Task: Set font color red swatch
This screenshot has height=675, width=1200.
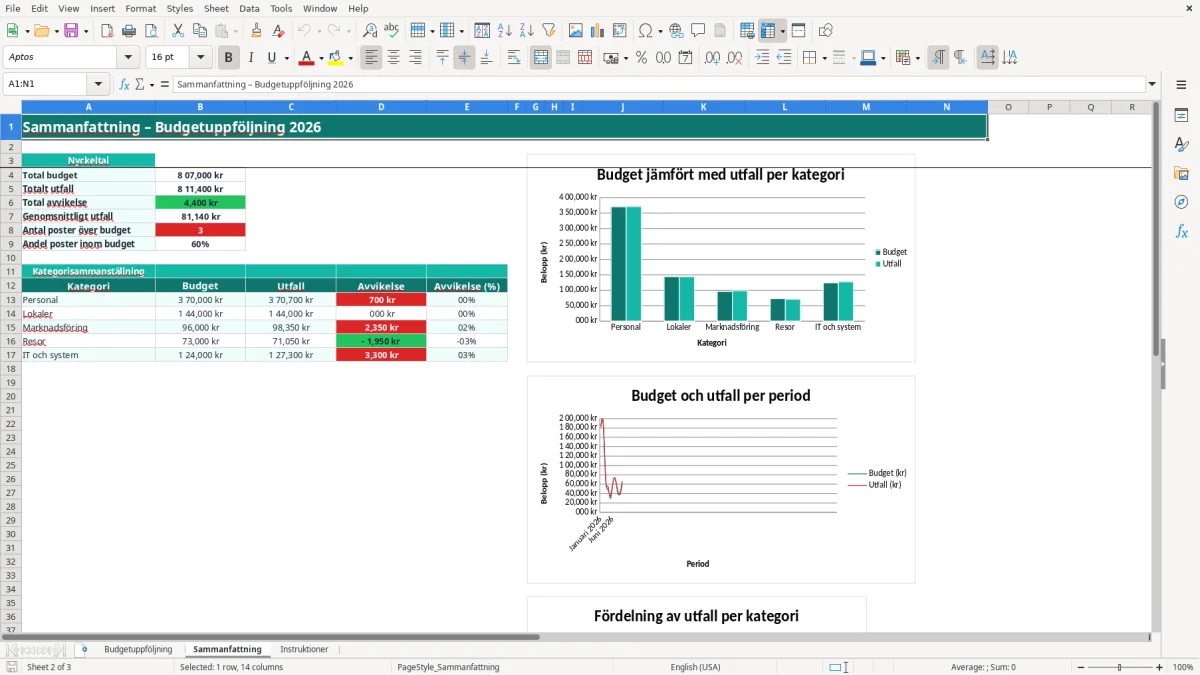Action: (307, 58)
